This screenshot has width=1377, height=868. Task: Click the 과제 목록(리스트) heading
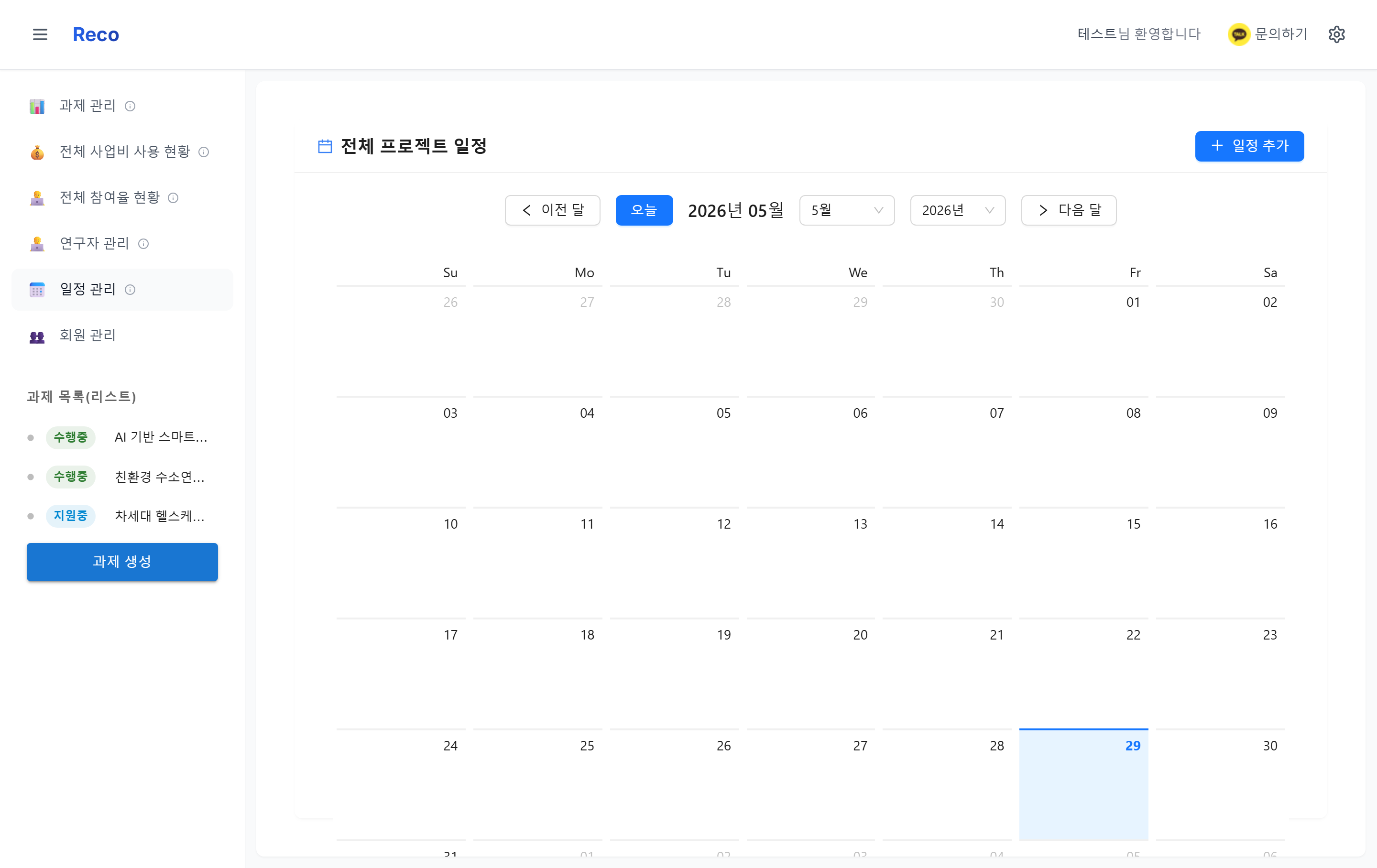tap(81, 397)
